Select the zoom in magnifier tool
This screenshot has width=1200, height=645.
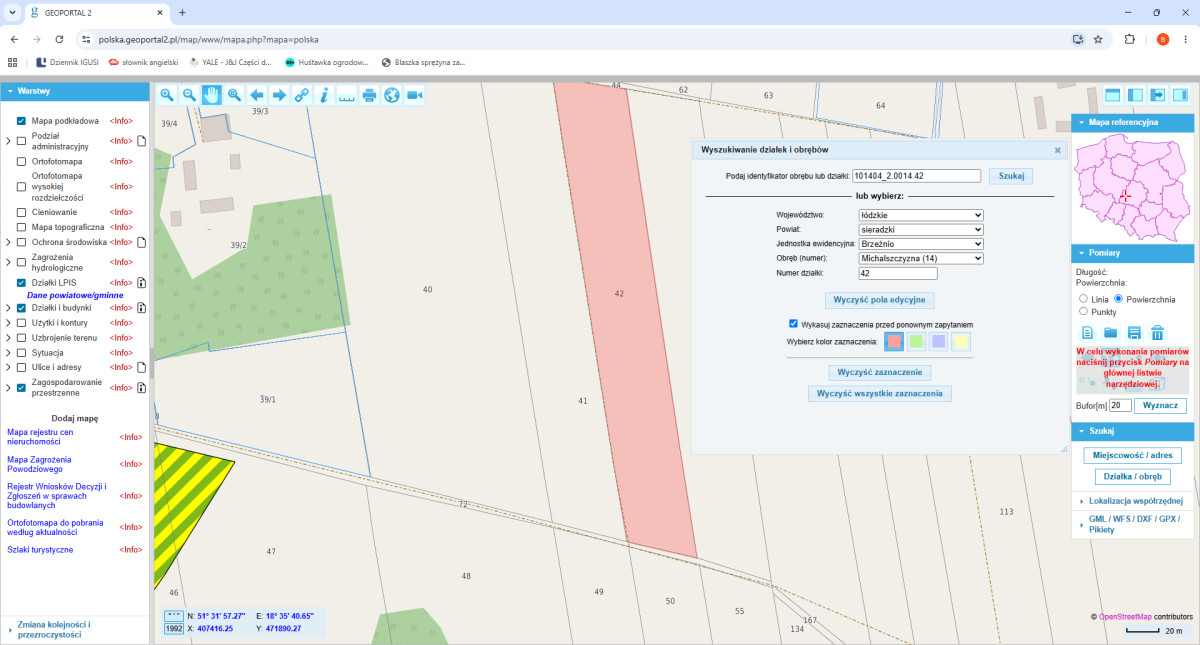tap(167, 94)
